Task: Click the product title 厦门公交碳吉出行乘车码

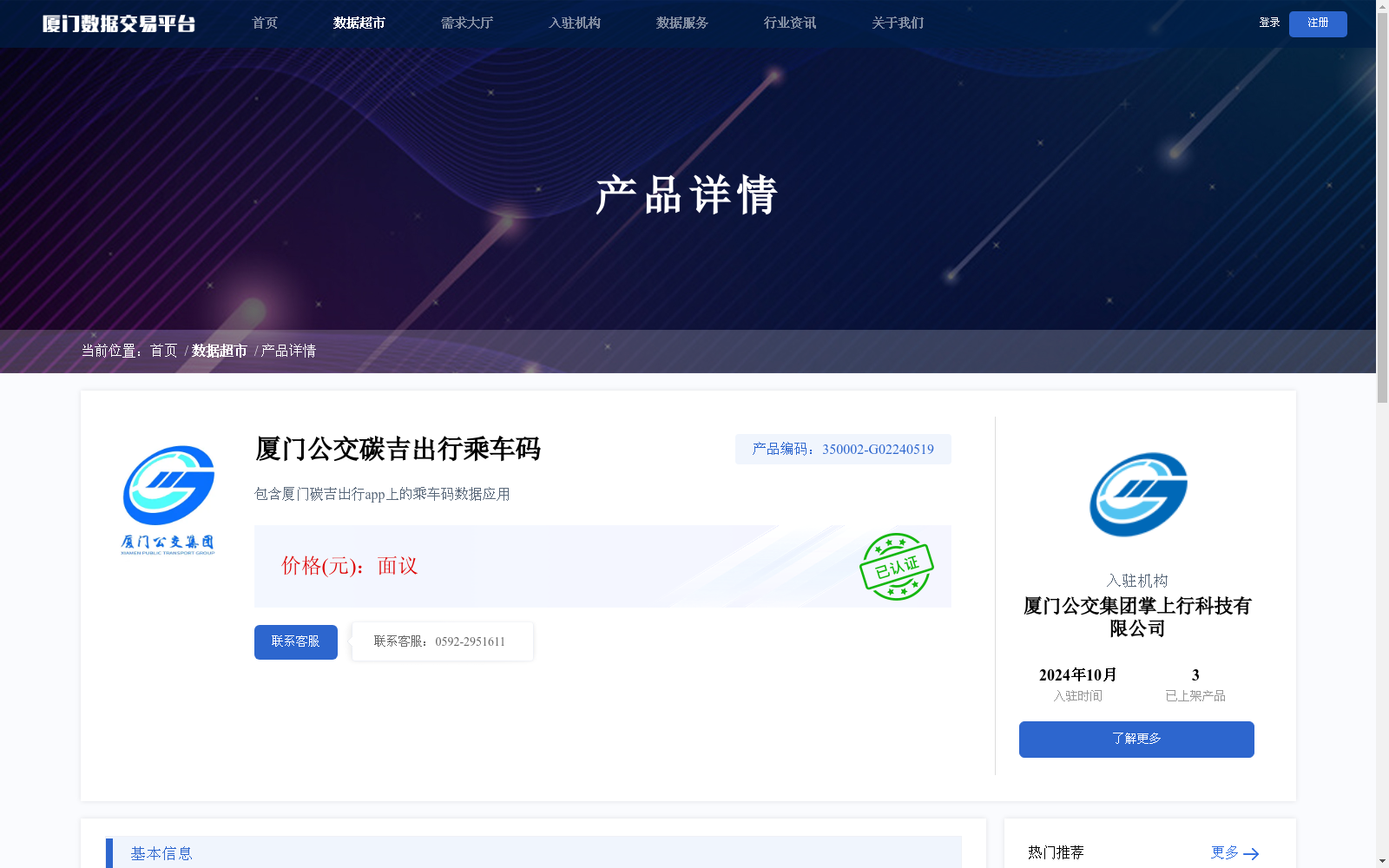Action: pyautogui.click(x=398, y=449)
